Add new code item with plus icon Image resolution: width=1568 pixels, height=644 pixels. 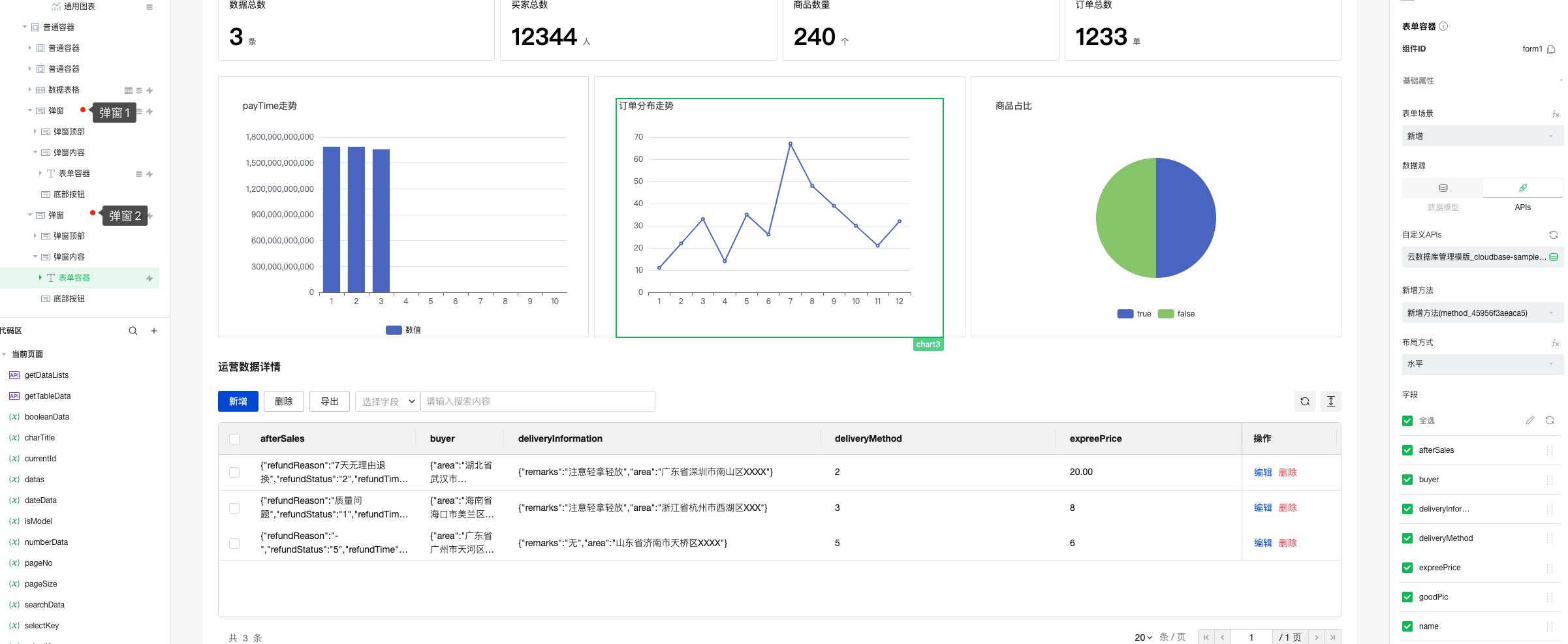click(x=154, y=331)
